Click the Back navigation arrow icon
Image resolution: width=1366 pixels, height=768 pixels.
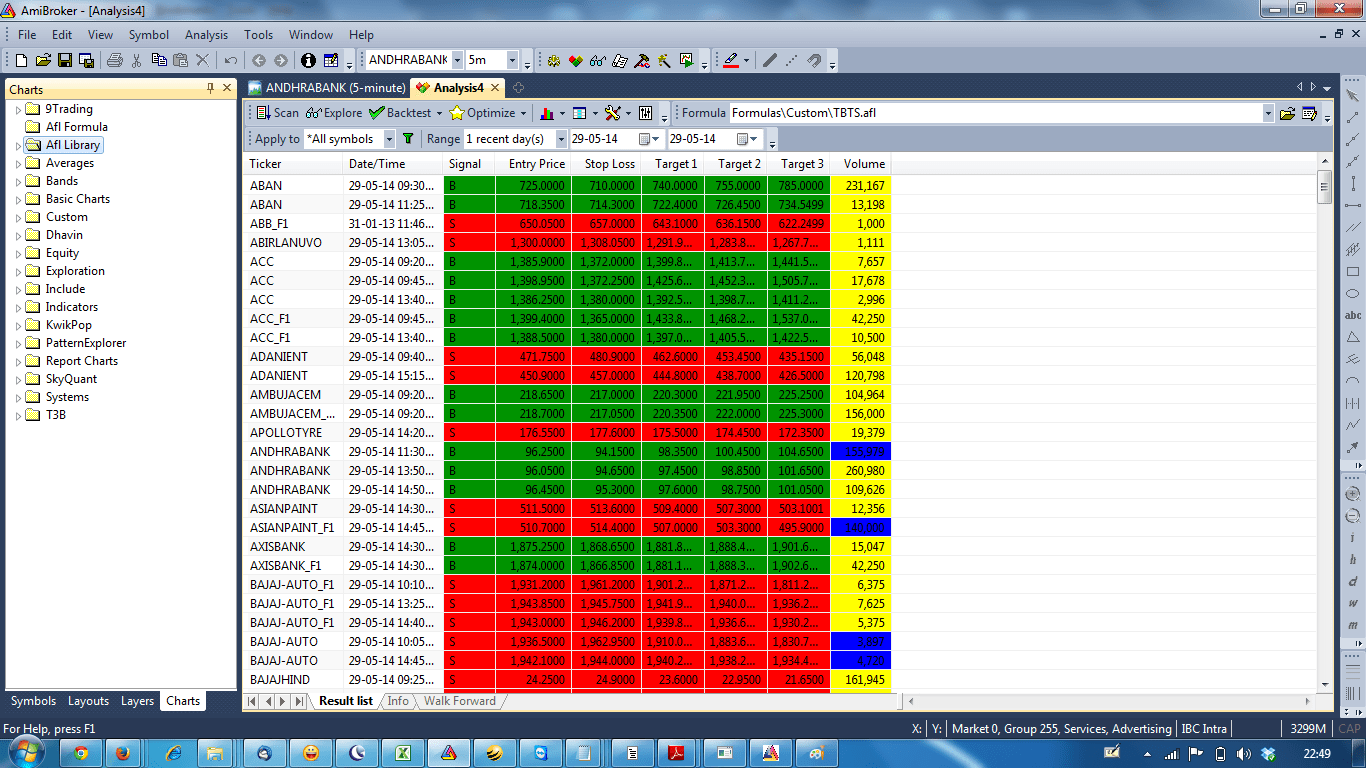pyautogui.click(x=259, y=60)
